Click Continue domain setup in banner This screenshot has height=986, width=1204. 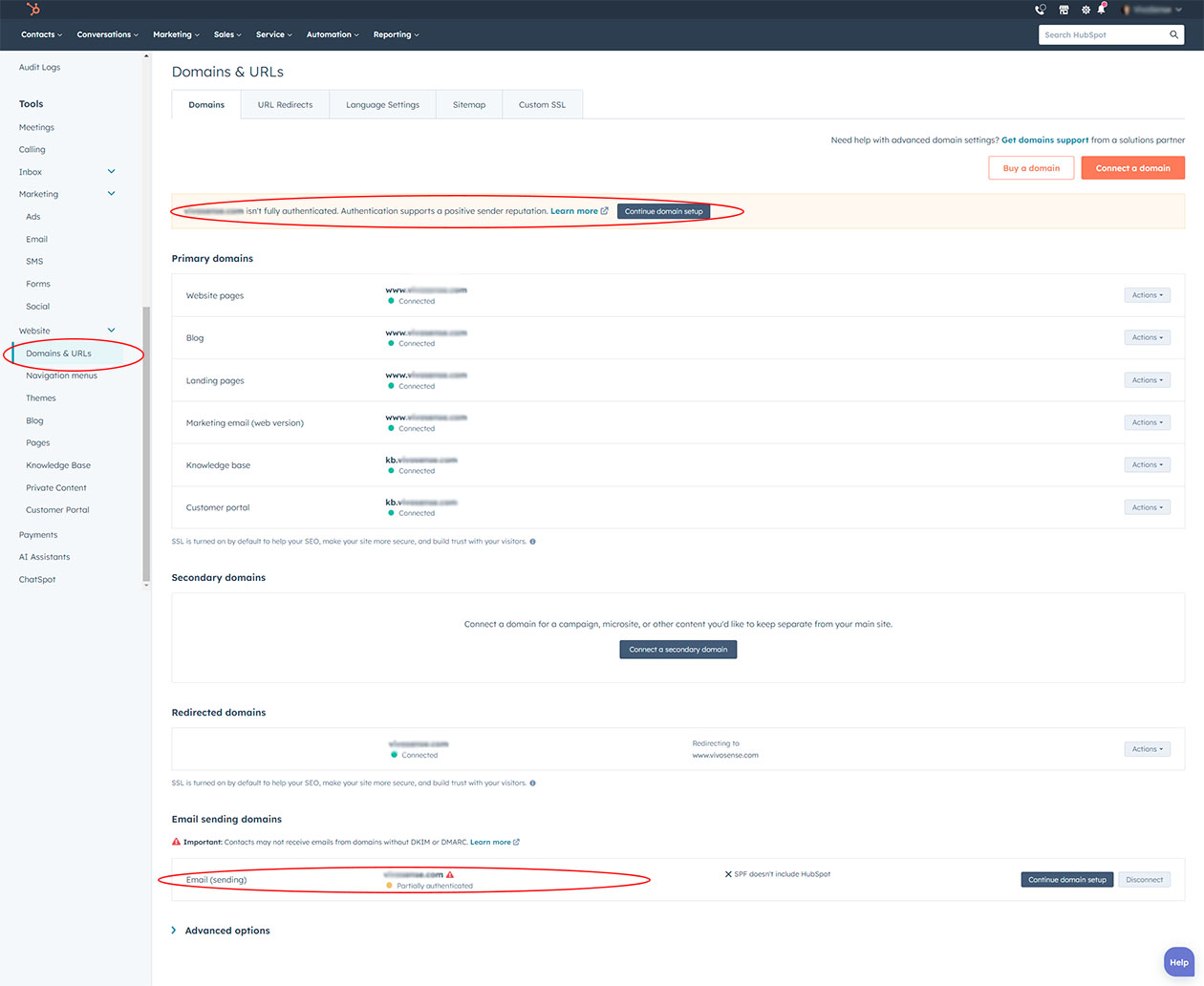click(x=663, y=211)
